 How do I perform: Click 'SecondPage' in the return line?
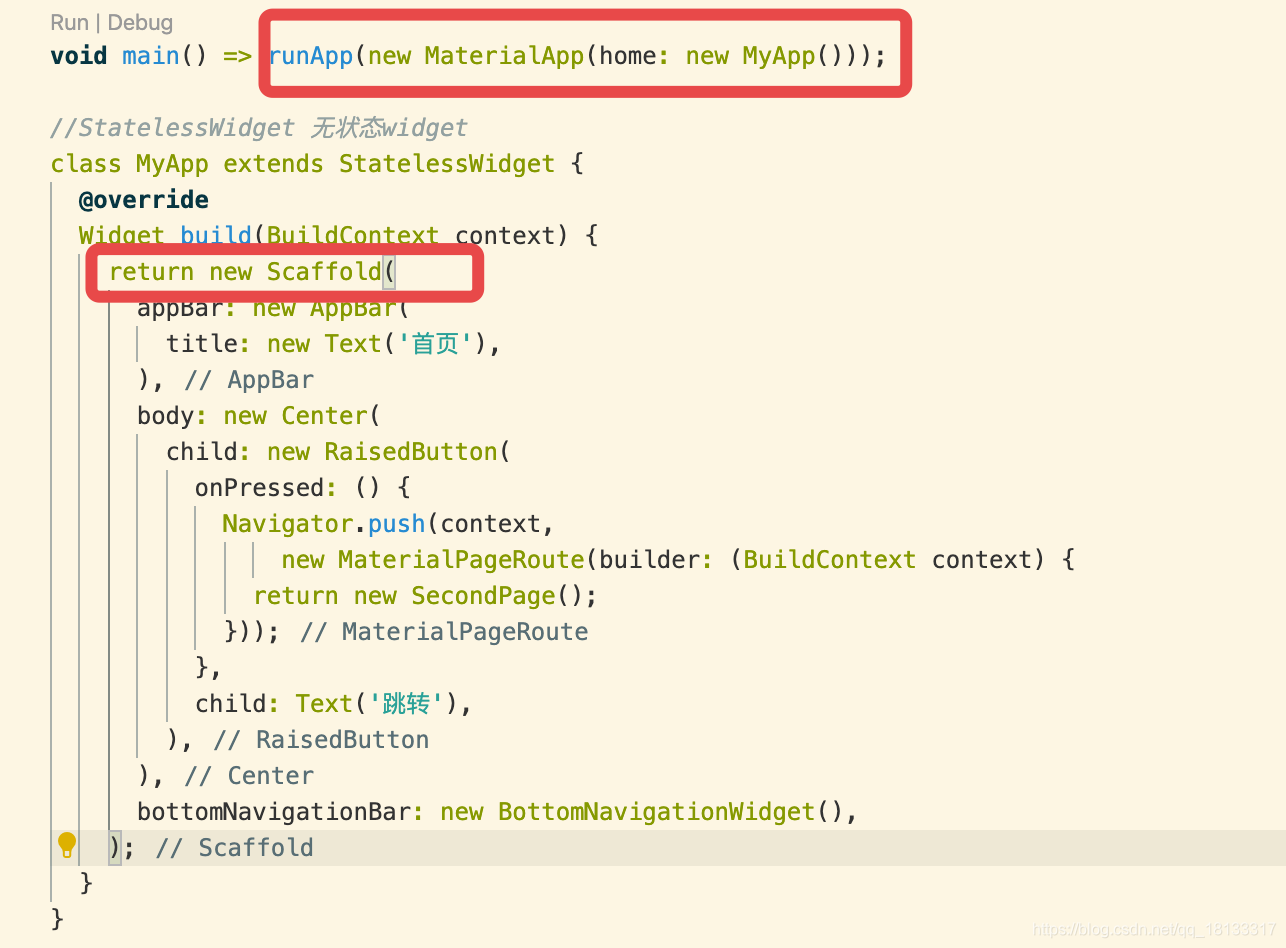483,595
